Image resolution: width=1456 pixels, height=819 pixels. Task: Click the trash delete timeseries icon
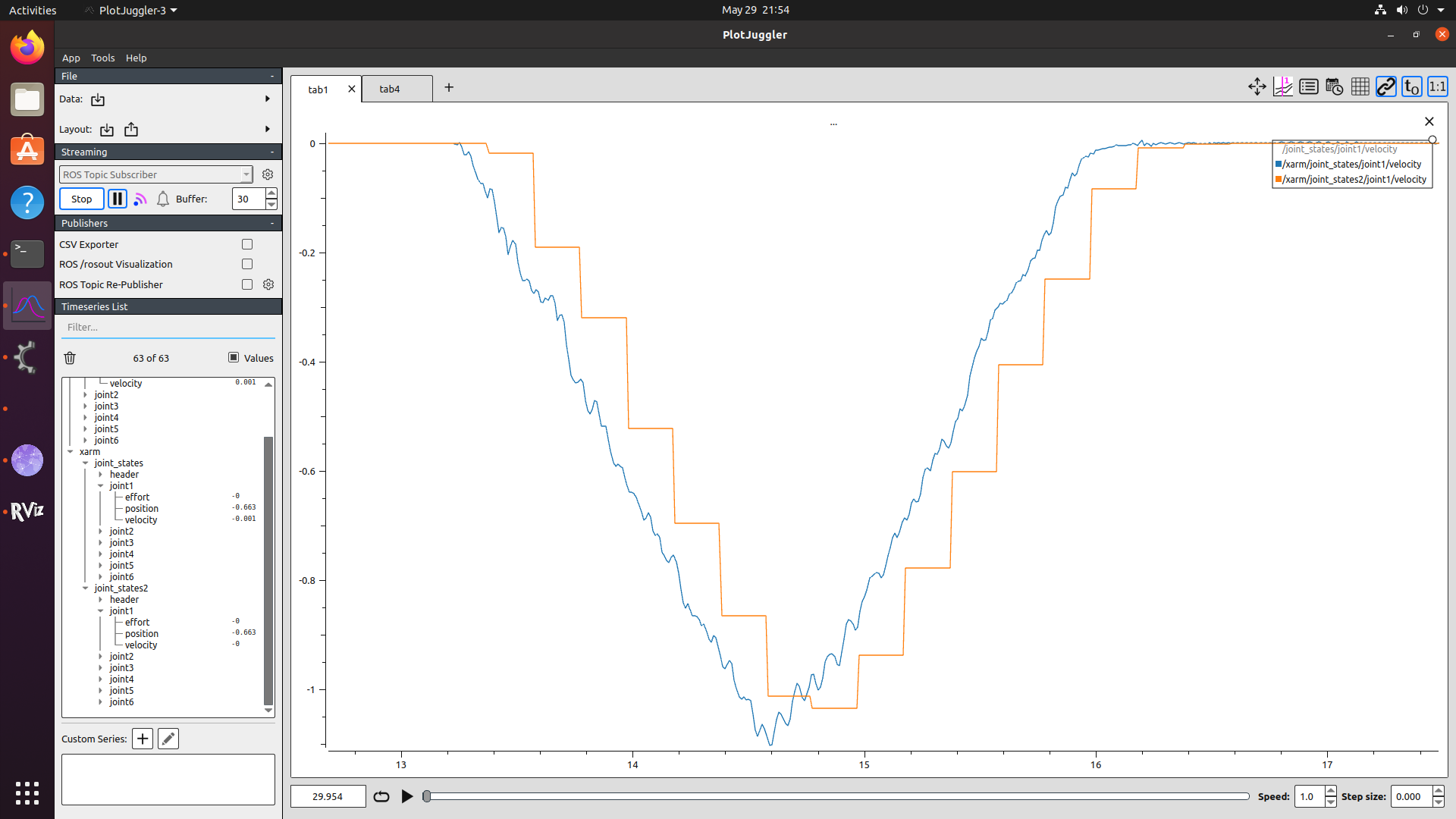pyautogui.click(x=70, y=358)
